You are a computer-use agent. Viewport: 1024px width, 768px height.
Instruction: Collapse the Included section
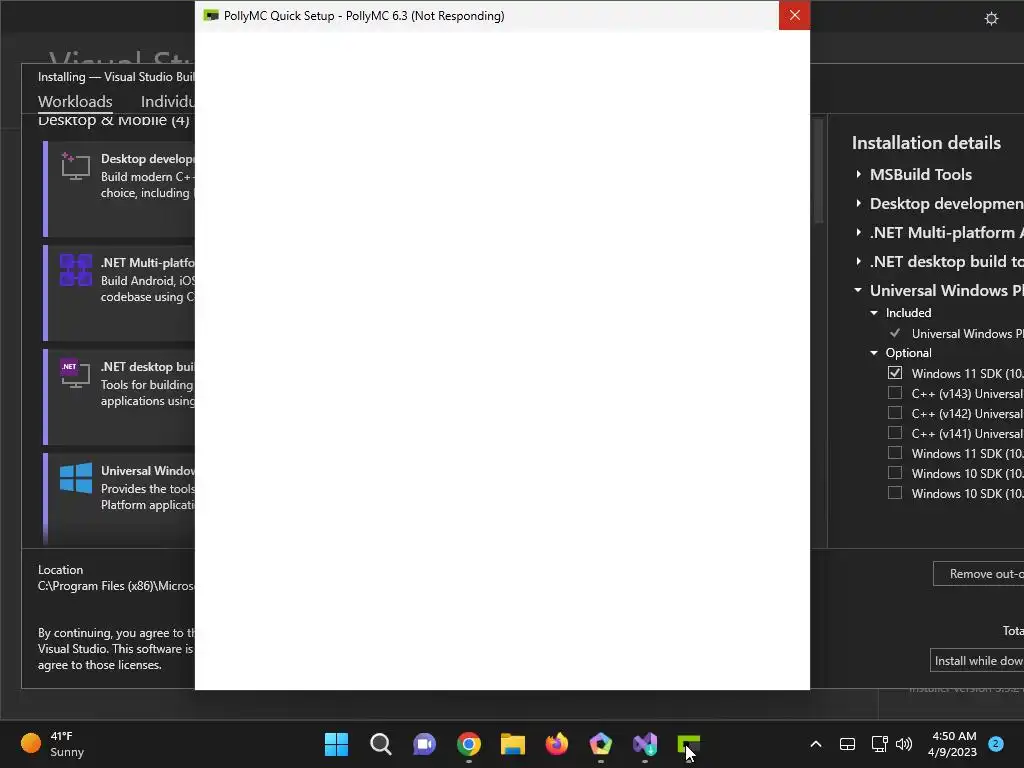(874, 313)
